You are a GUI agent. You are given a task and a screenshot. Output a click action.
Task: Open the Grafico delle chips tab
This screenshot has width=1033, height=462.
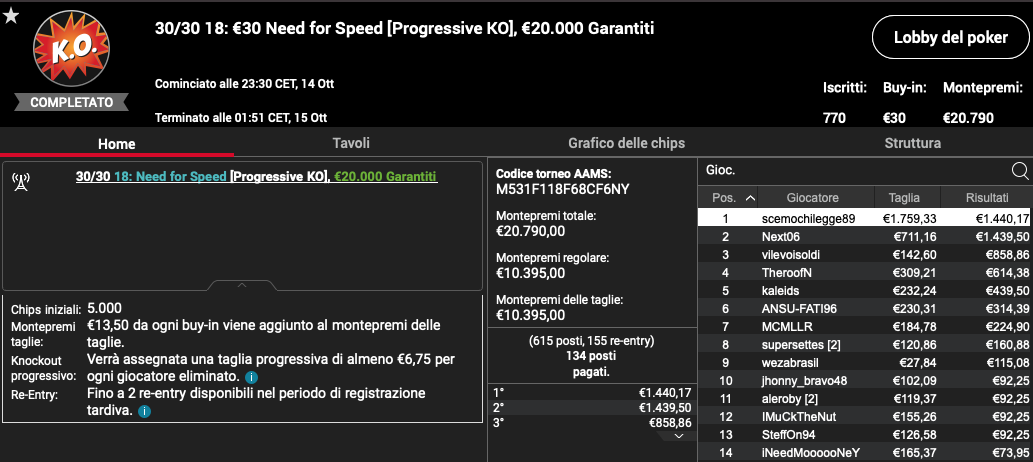tap(627, 143)
